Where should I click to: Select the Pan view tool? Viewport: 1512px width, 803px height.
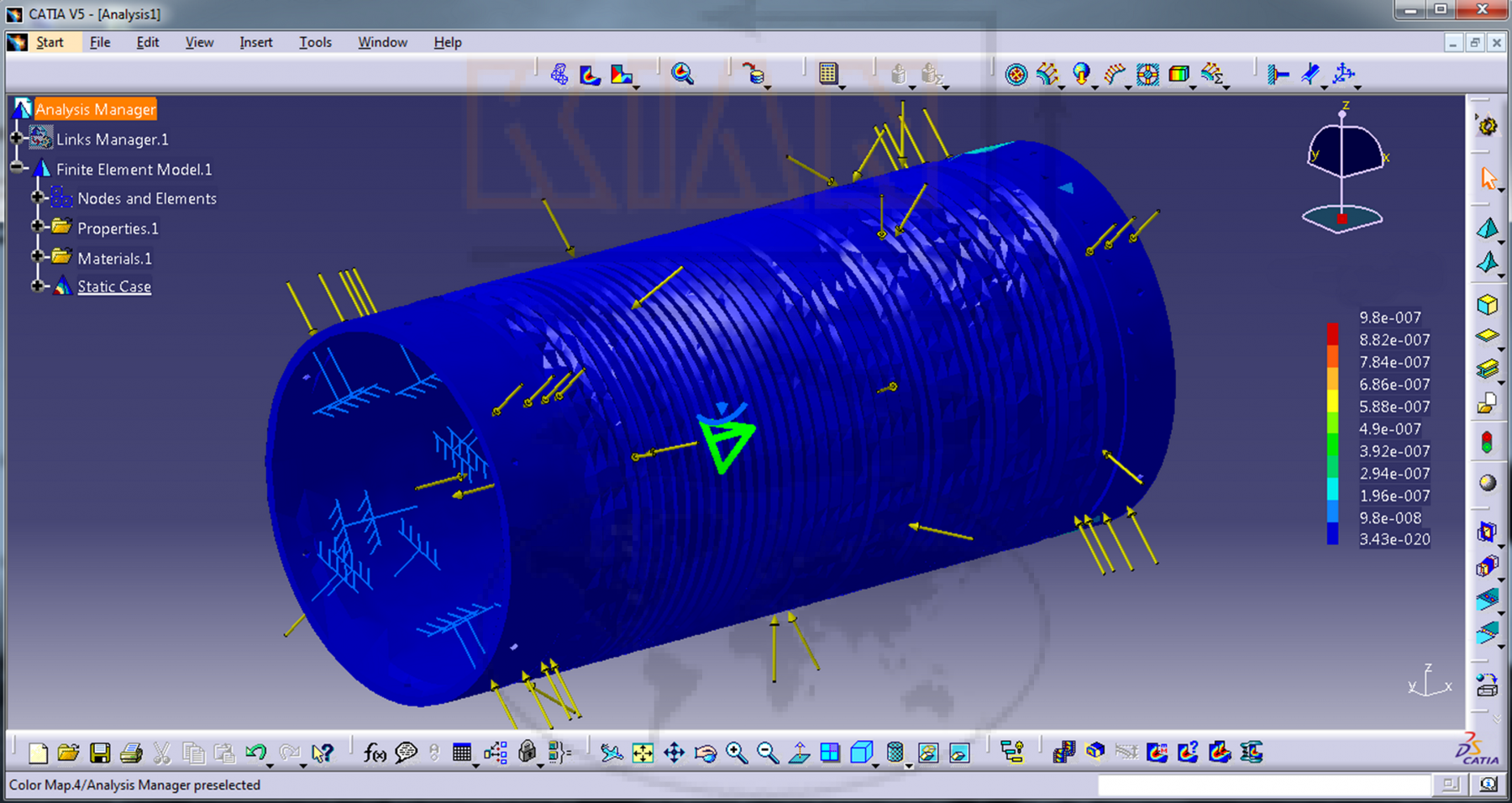(x=674, y=753)
